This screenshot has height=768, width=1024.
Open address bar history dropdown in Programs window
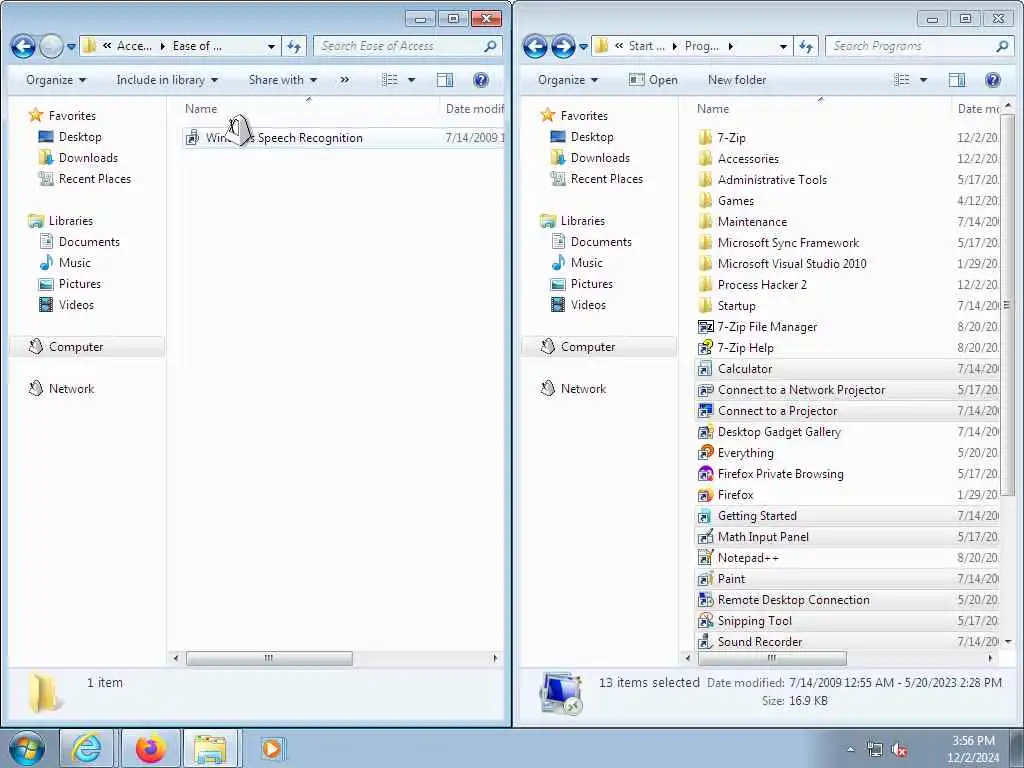[783, 46]
